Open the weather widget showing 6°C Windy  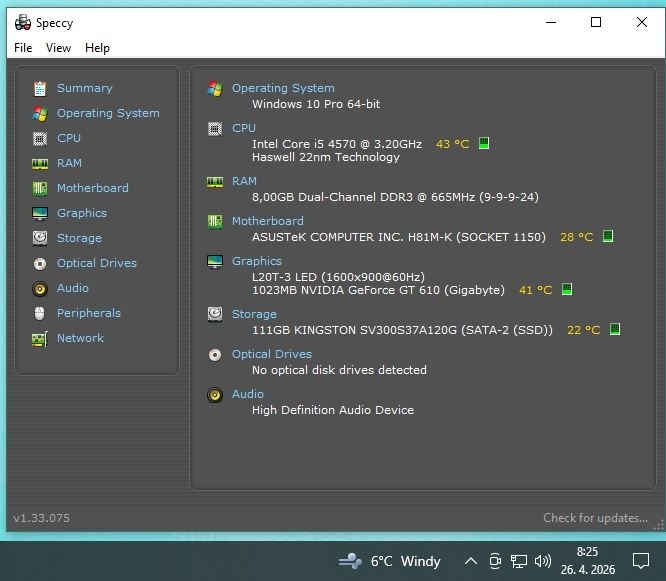(x=389, y=561)
